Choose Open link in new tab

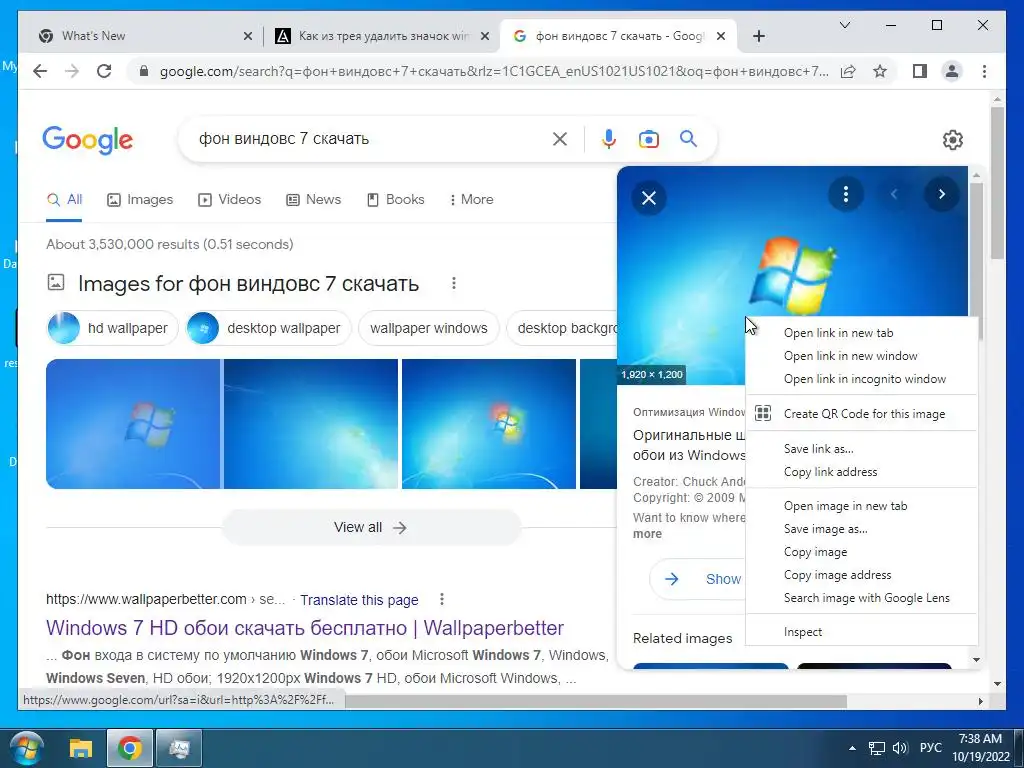pyautogui.click(x=861, y=333)
